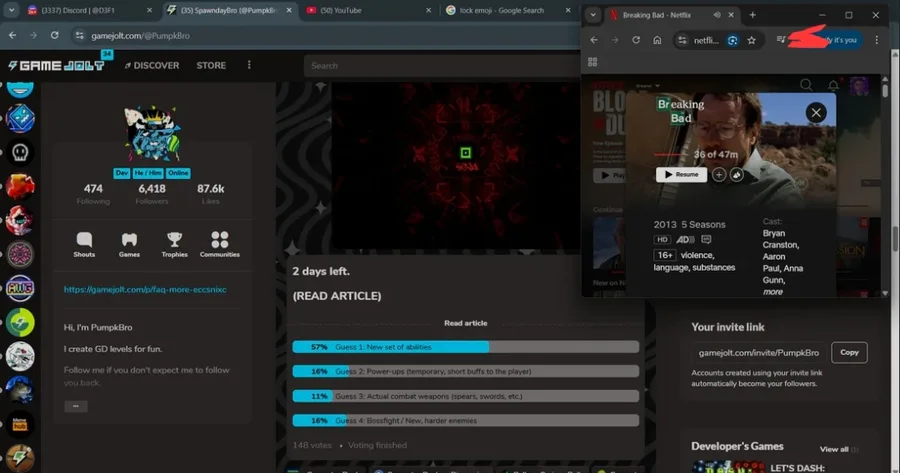This screenshot has width=900, height=473.
Task: Open the purple mandala community icon in sidebar
Action: tap(20, 254)
